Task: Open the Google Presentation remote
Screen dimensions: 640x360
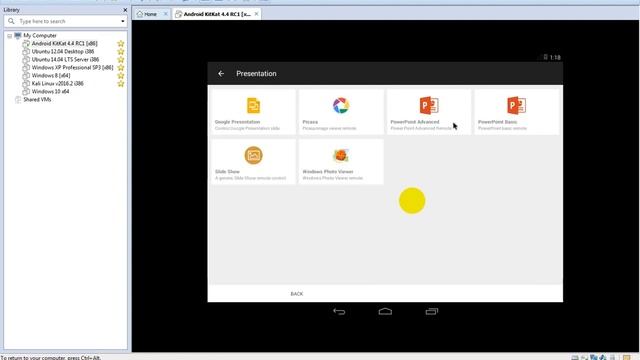Action: tap(253, 112)
